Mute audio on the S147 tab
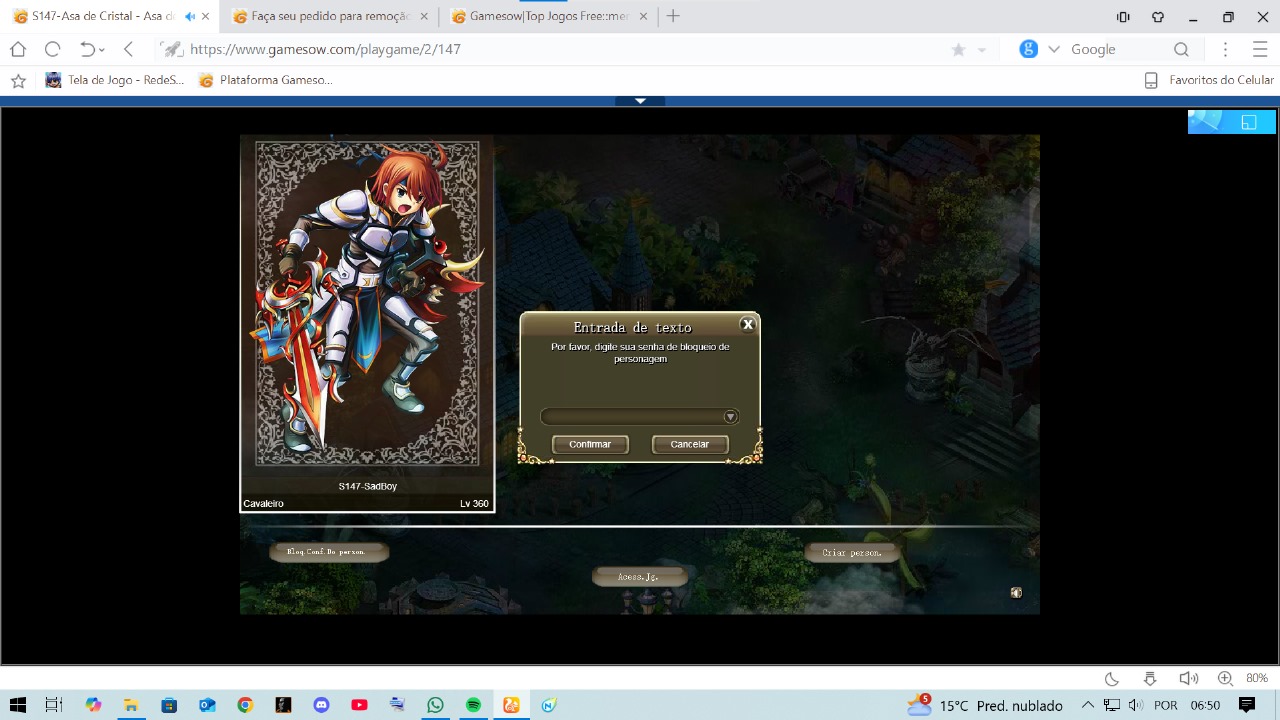Image resolution: width=1280 pixels, height=720 pixels. tap(190, 17)
